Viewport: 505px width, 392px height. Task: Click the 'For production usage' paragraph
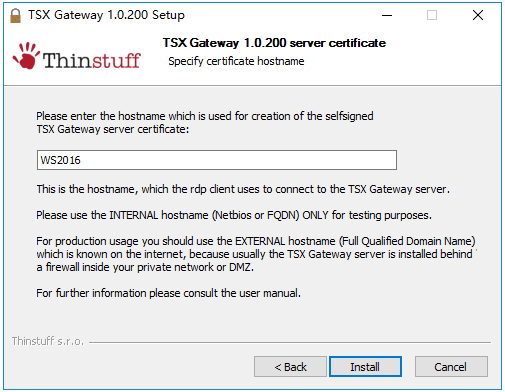[256, 254]
